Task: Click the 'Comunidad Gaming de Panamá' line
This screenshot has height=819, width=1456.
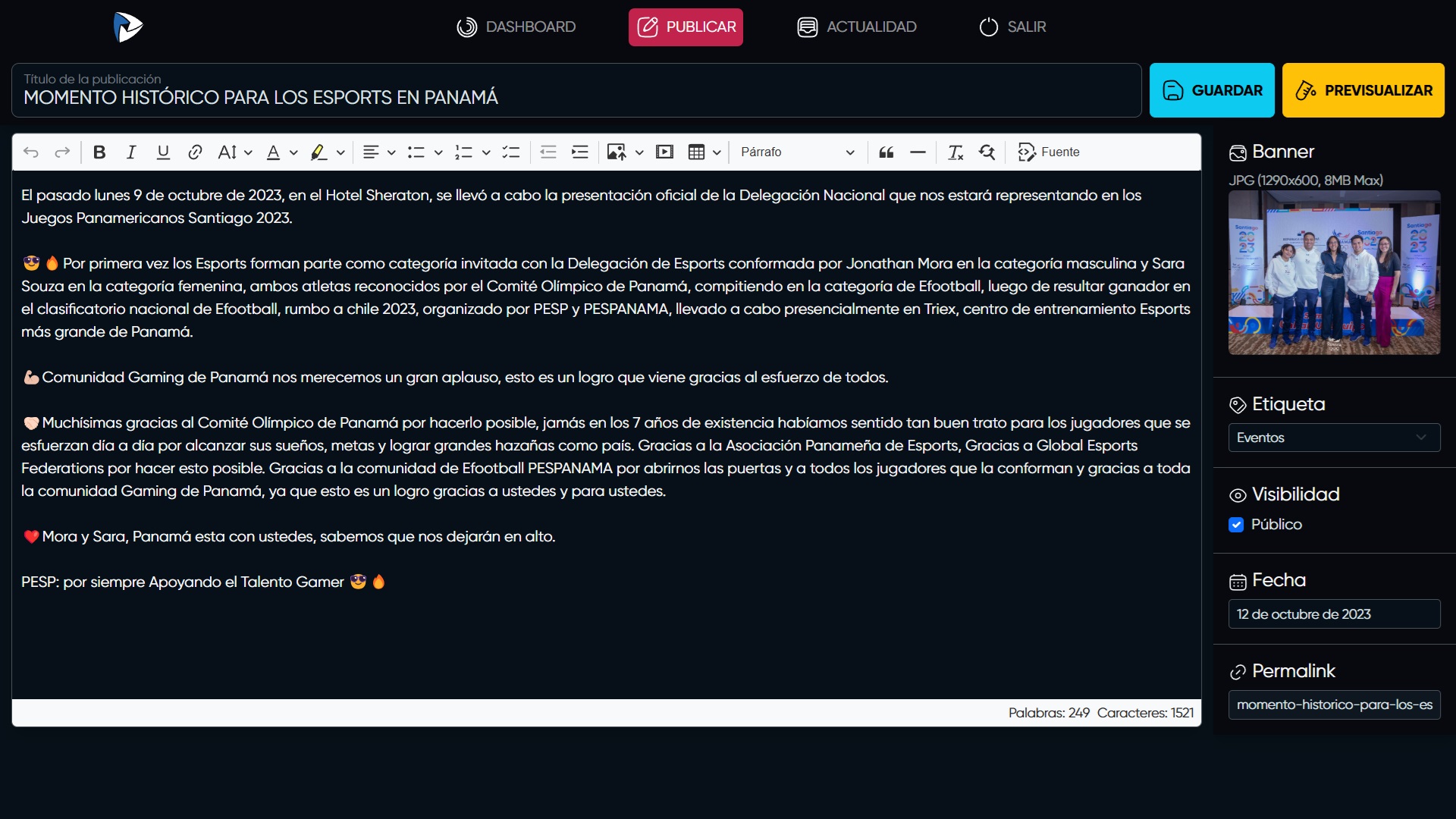Action: [x=455, y=377]
